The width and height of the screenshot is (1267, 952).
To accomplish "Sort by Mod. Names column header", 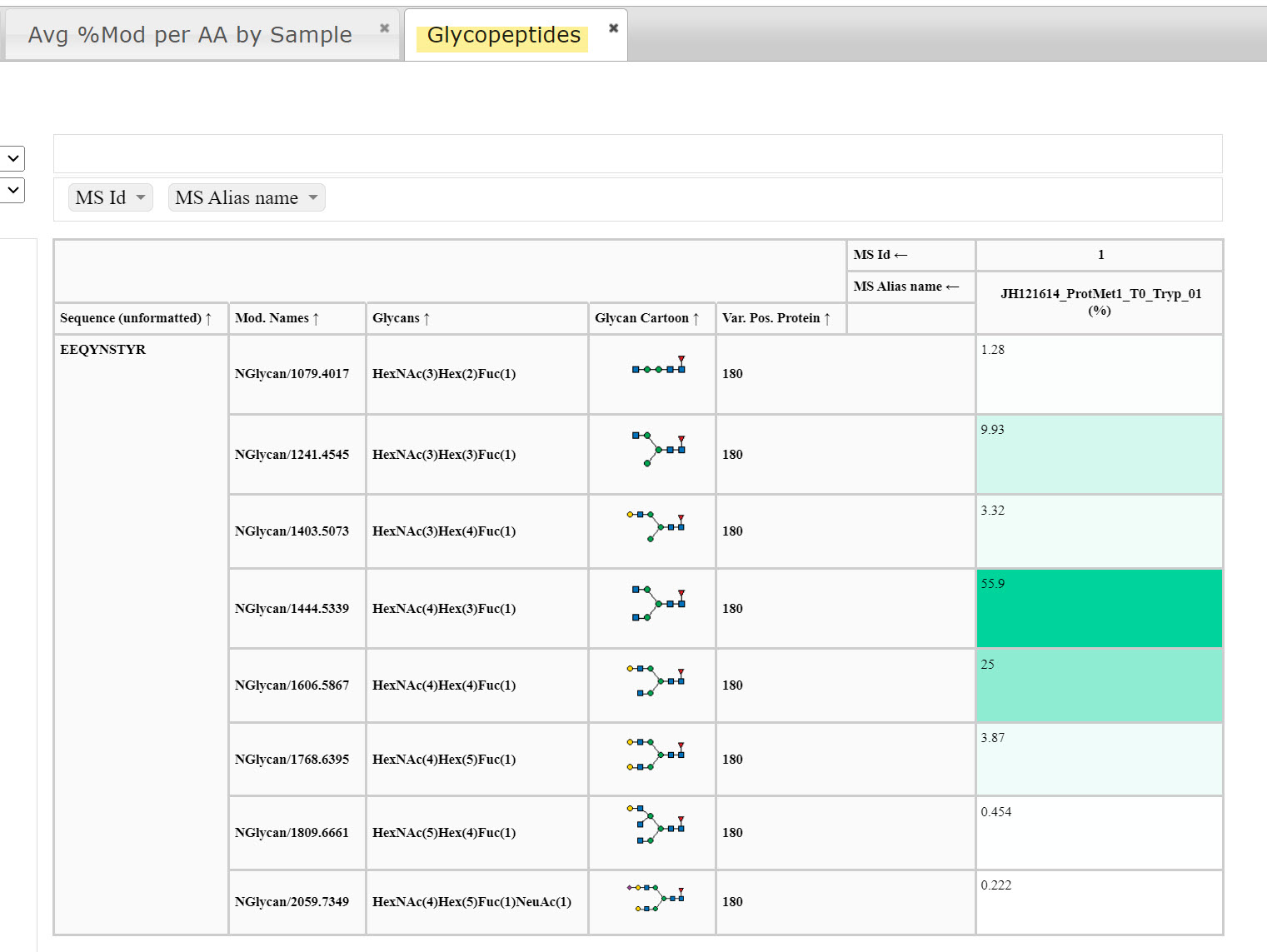I will [297, 318].
